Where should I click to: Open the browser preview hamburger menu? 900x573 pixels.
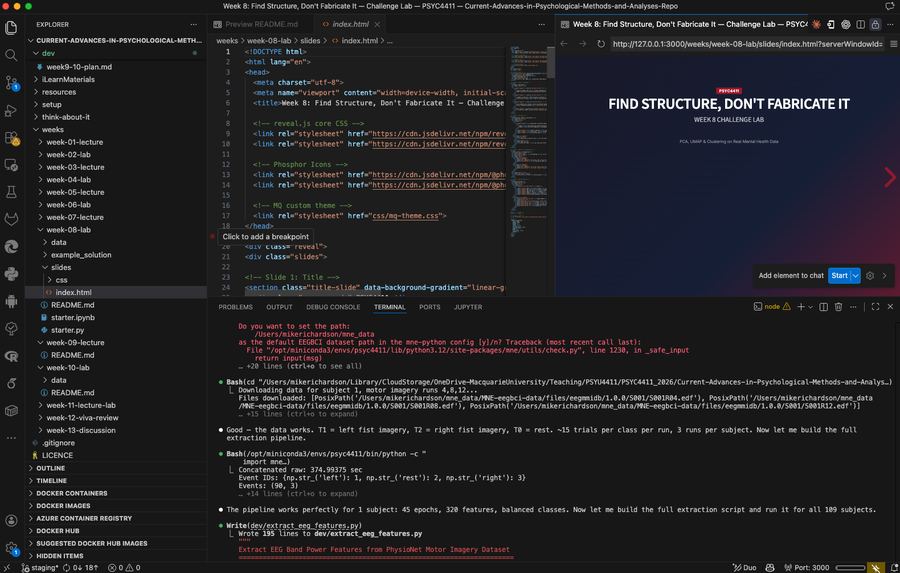click(x=894, y=44)
